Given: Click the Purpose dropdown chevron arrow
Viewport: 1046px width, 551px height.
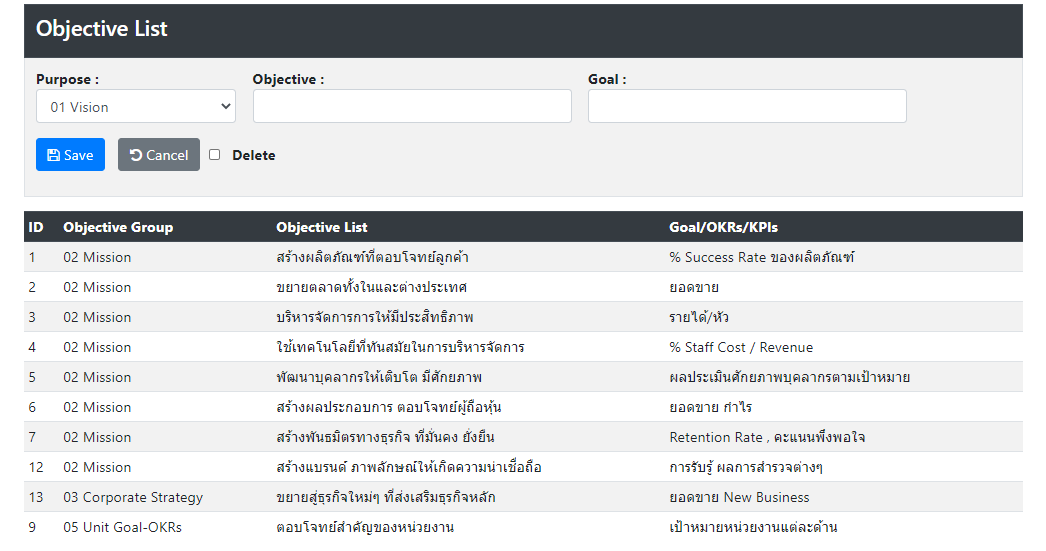Looking at the screenshot, I should [x=225, y=107].
